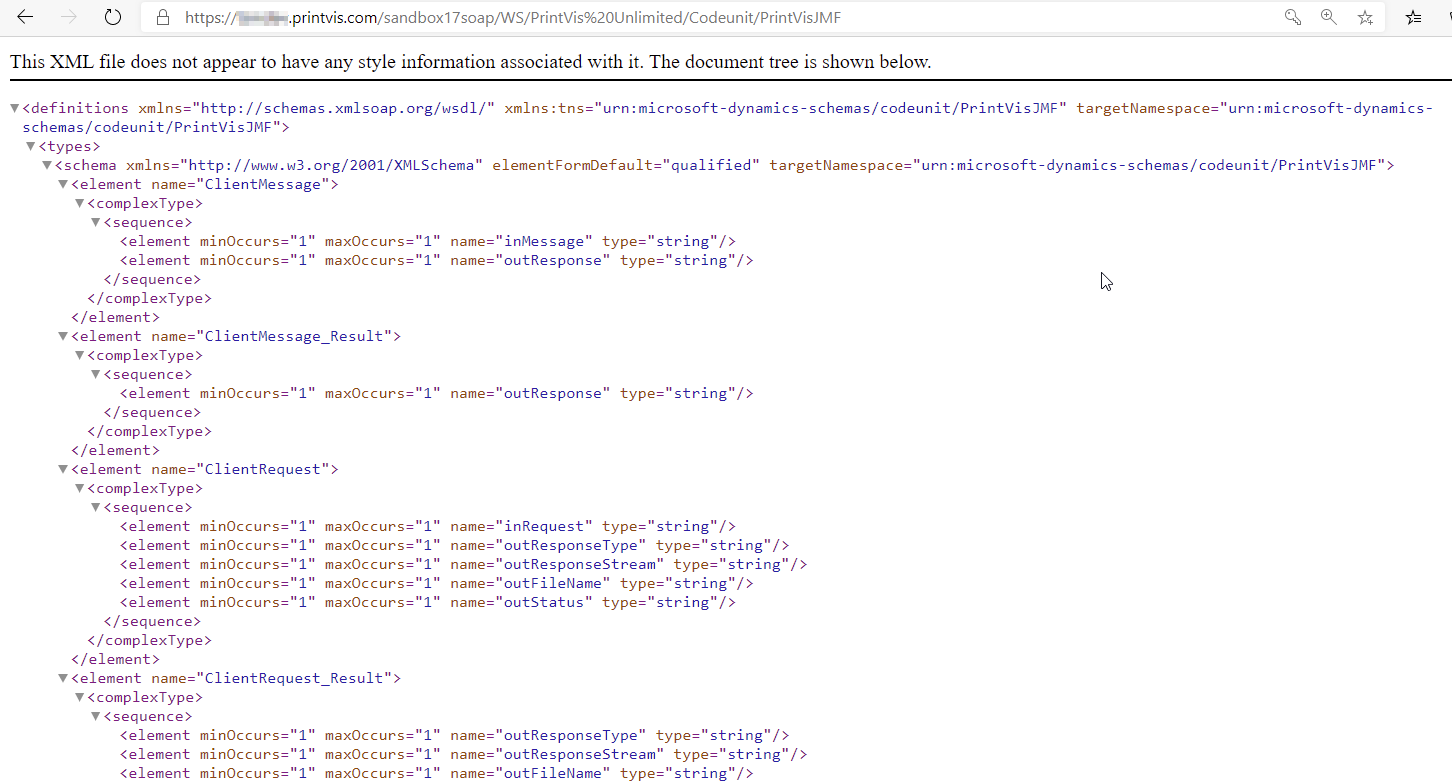The height and width of the screenshot is (782, 1452).
Task: Collapse the root definitions node
Action: (x=15, y=108)
